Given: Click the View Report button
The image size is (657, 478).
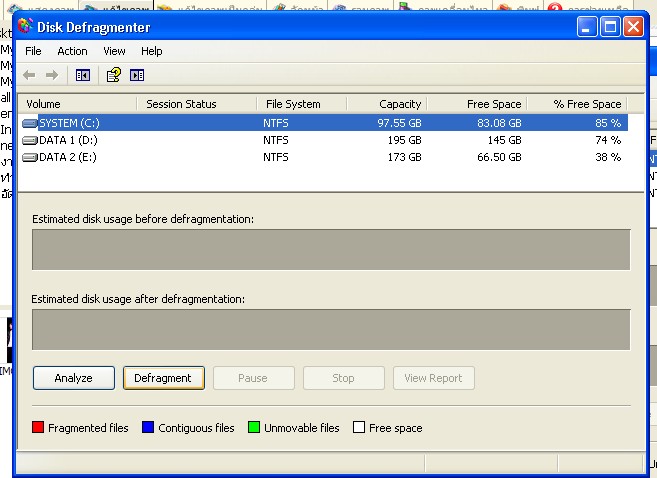Looking at the screenshot, I should pyautogui.click(x=434, y=378).
